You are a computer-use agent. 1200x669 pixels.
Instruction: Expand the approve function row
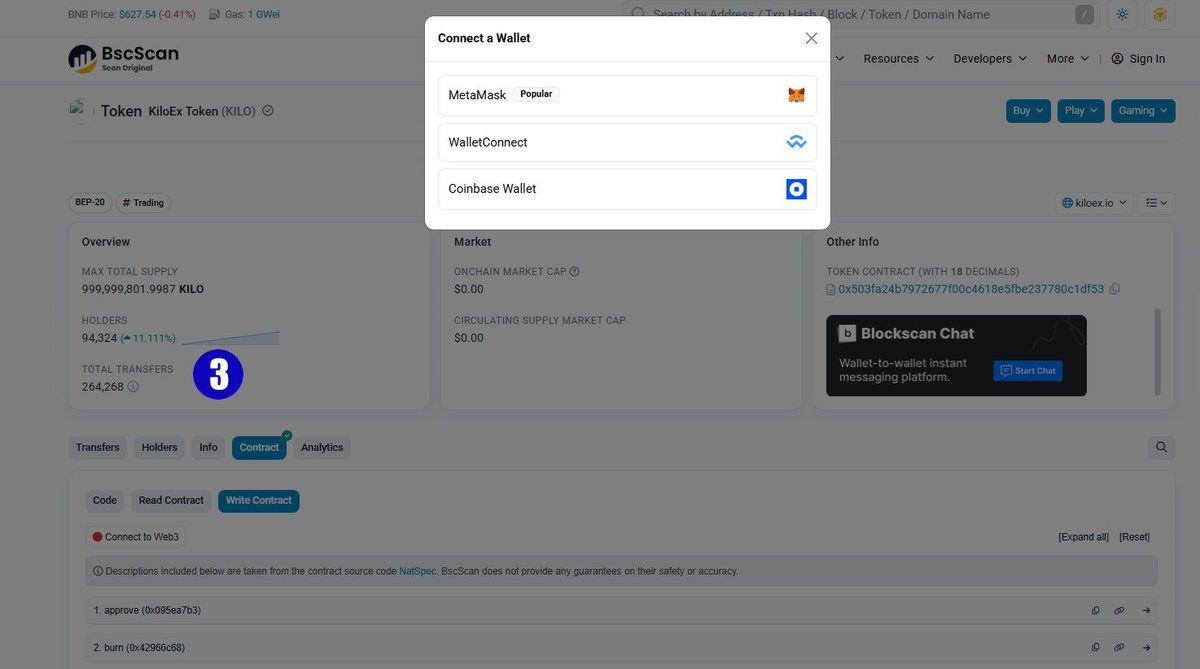pyautogui.click(x=621, y=610)
